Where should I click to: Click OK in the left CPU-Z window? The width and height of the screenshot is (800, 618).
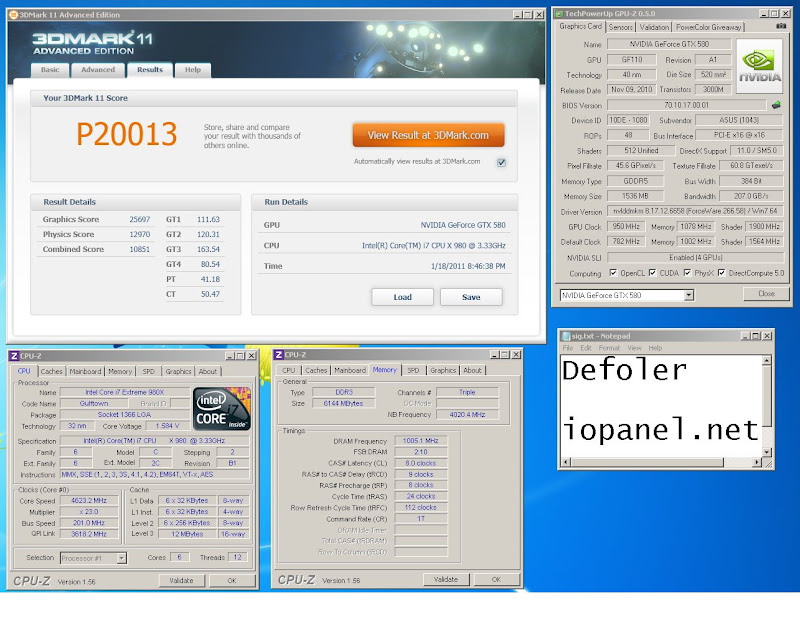(232, 581)
